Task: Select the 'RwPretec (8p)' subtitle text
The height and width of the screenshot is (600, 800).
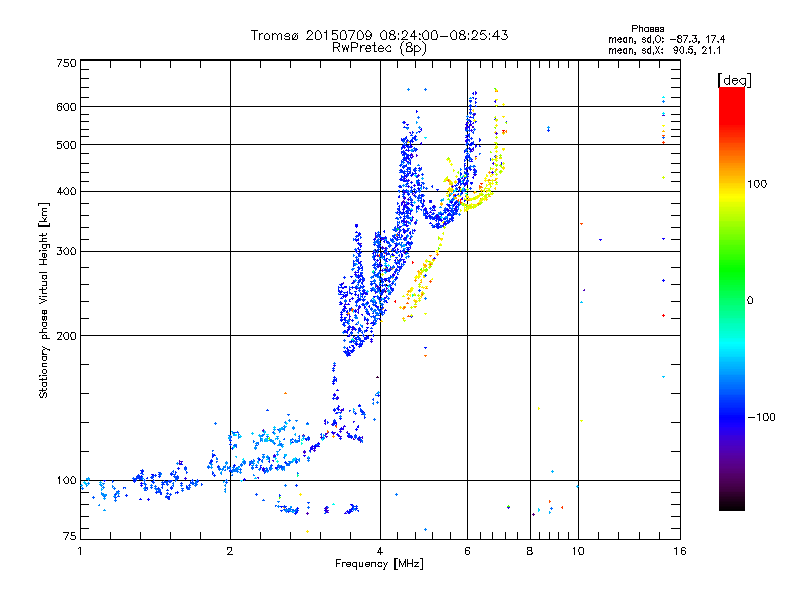Action: pos(379,48)
